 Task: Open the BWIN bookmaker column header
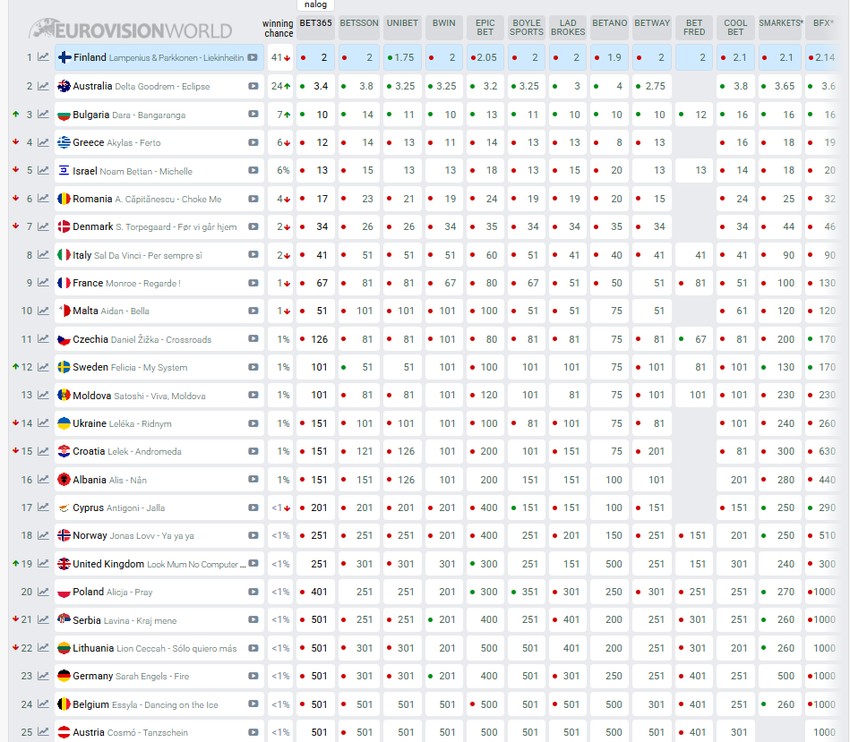(444, 27)
